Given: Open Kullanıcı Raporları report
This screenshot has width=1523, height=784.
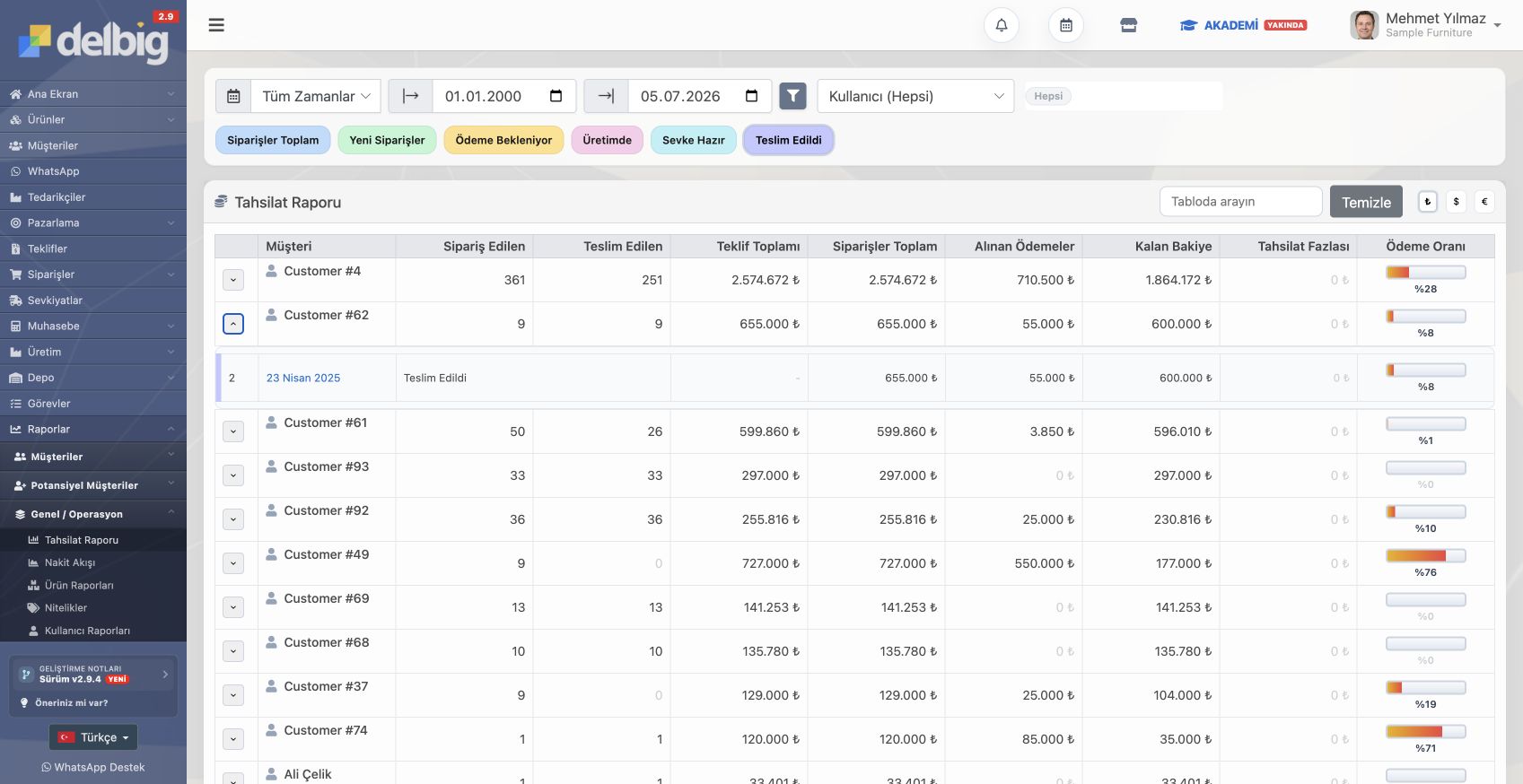Looking at the screenshot, I should coord(93,631).
